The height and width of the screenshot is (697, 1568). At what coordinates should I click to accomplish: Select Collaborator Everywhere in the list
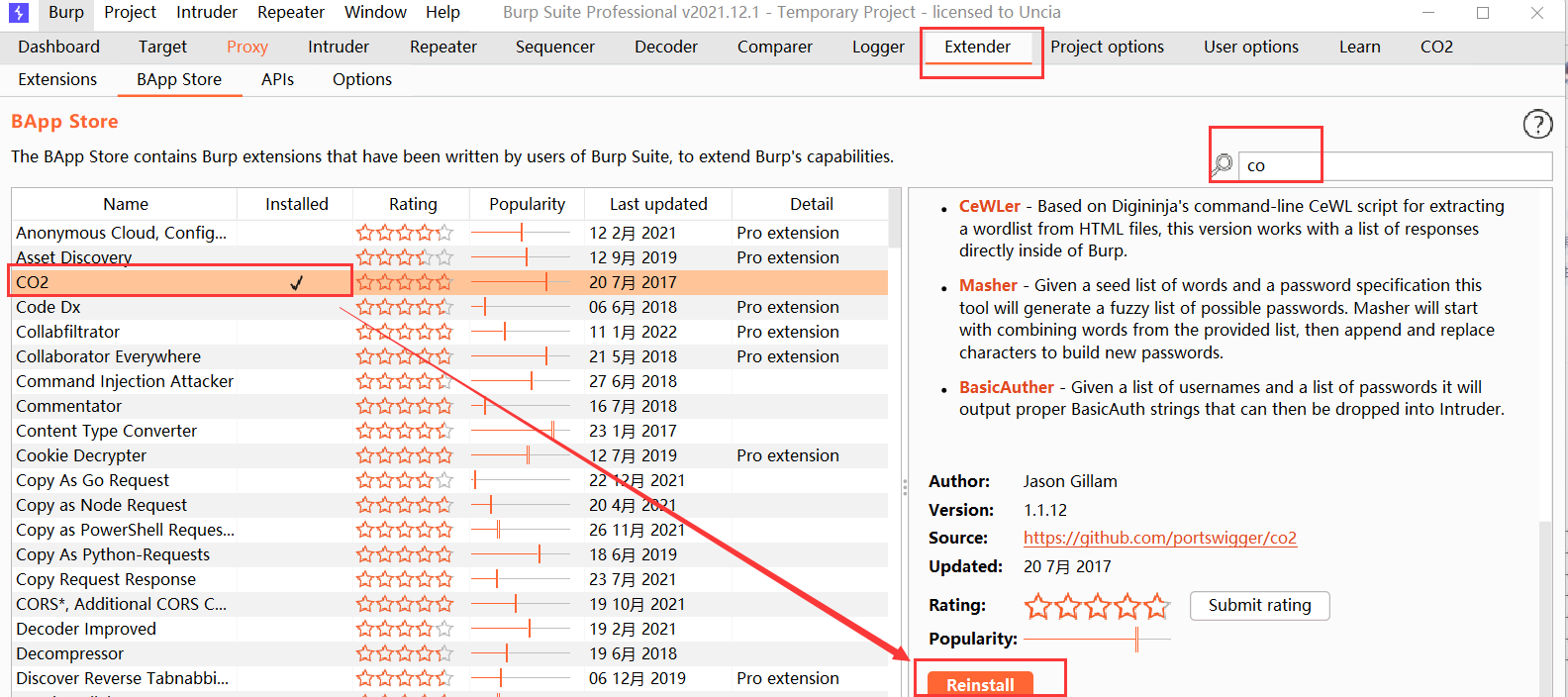tap(449, 356)
